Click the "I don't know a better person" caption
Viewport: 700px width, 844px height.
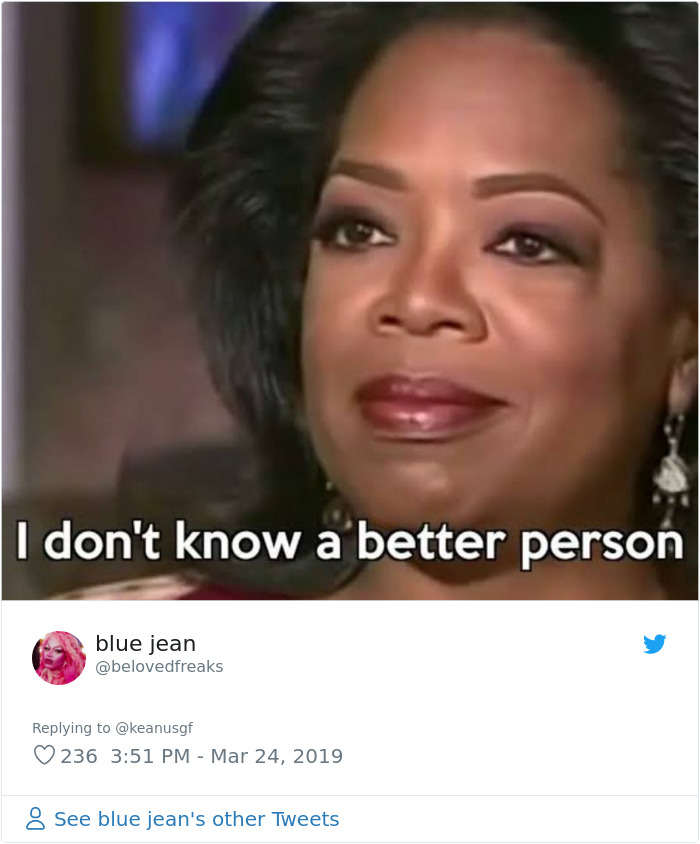coord(350,540)
